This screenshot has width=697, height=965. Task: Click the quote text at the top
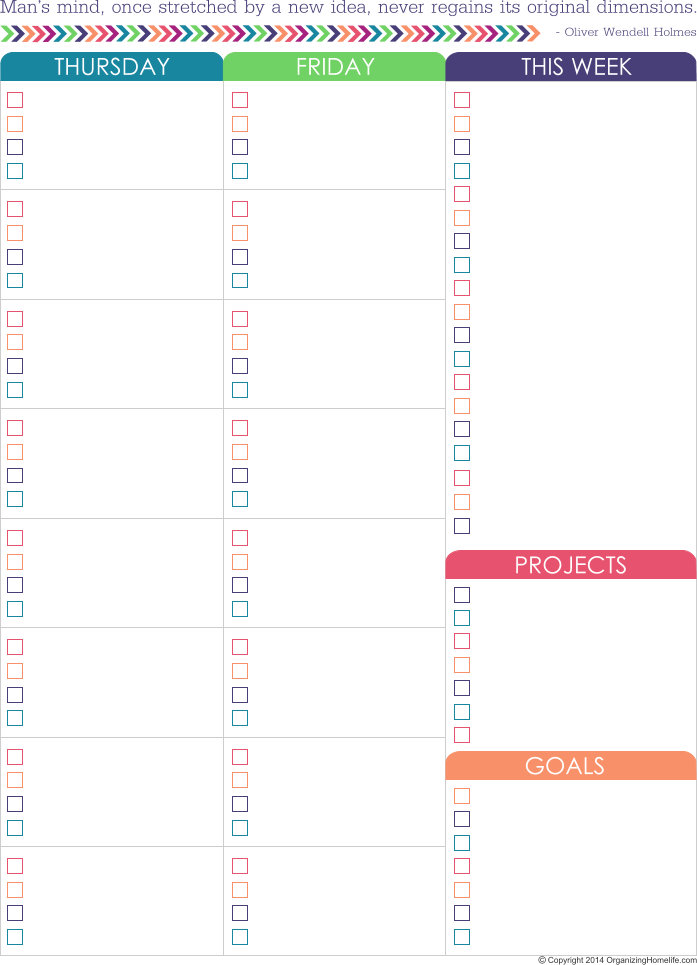point(348,8)
